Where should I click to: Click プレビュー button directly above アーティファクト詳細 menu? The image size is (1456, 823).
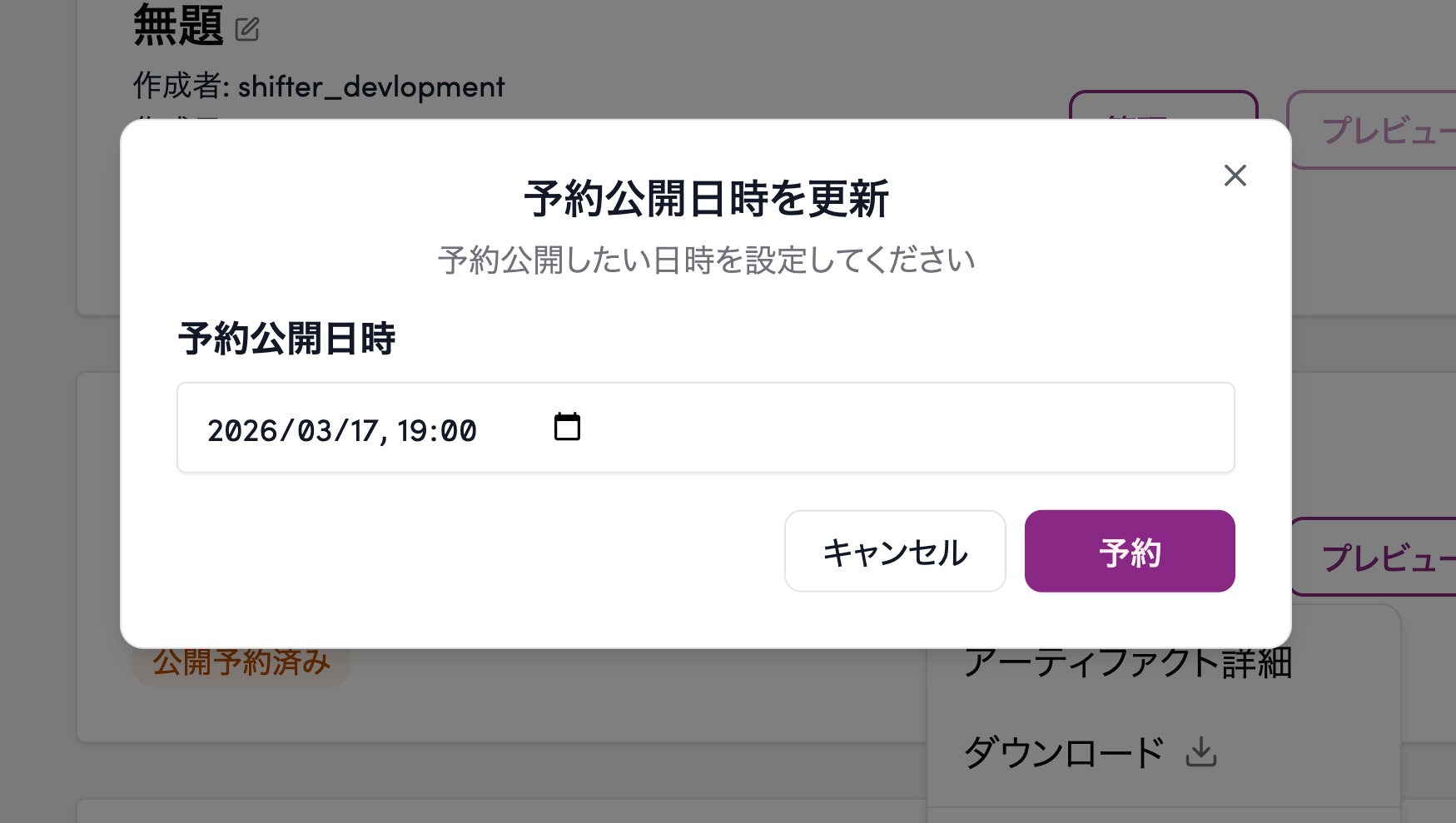[x=1382, y=558]
